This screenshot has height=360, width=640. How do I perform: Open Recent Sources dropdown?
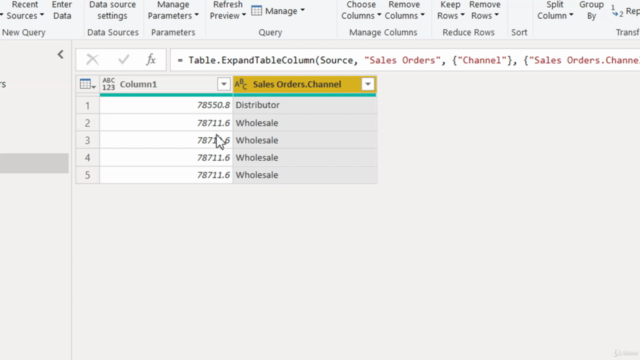coord(24,11)
